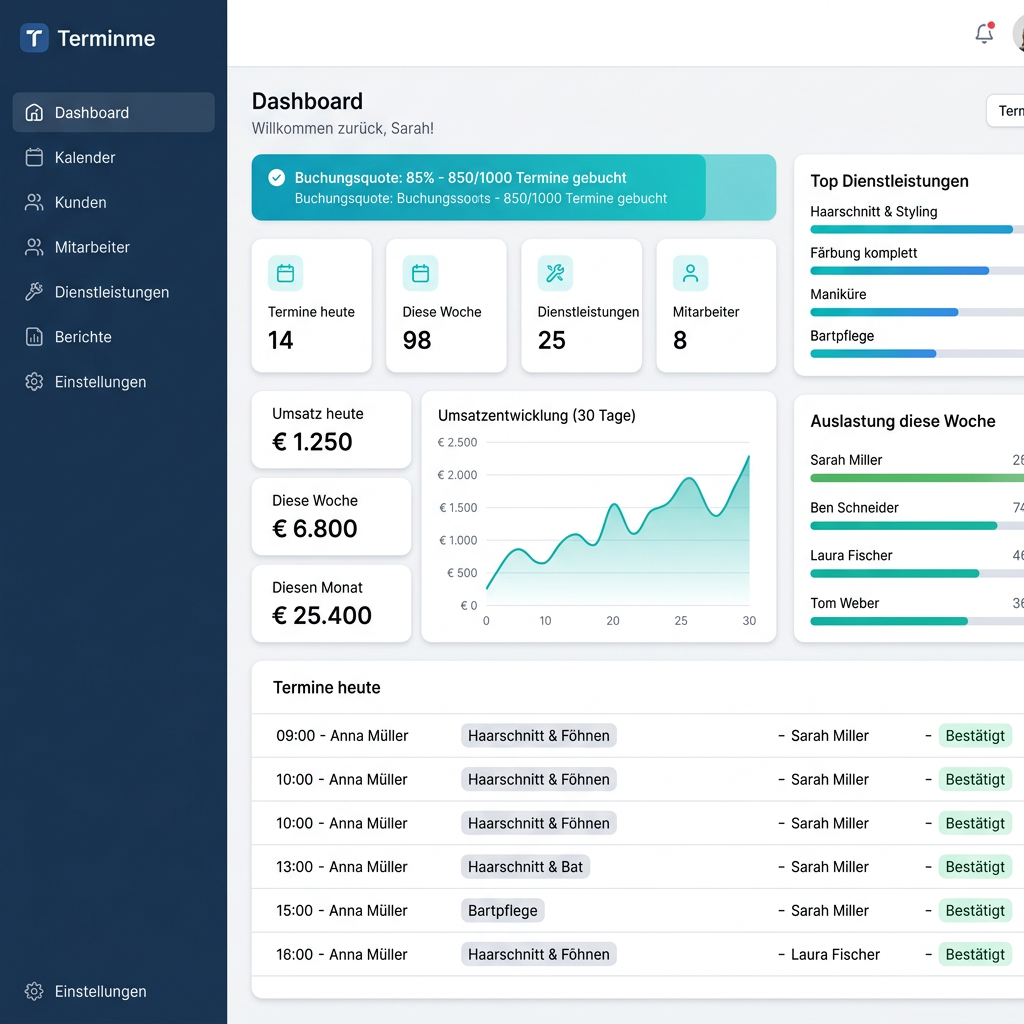Click the person icon on Mitarbeiter card
The image size is (1024, 1024).
coord(690,273)
